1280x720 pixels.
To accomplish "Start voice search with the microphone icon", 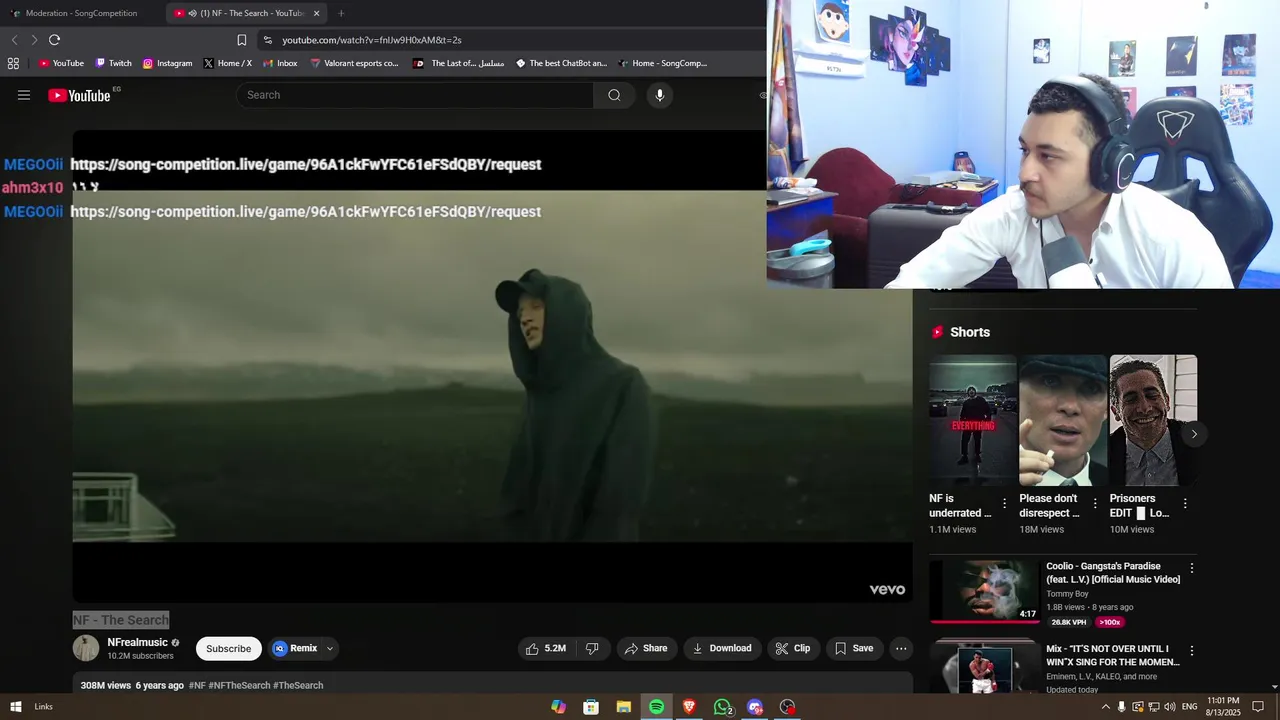I will (x=659, y=95).
